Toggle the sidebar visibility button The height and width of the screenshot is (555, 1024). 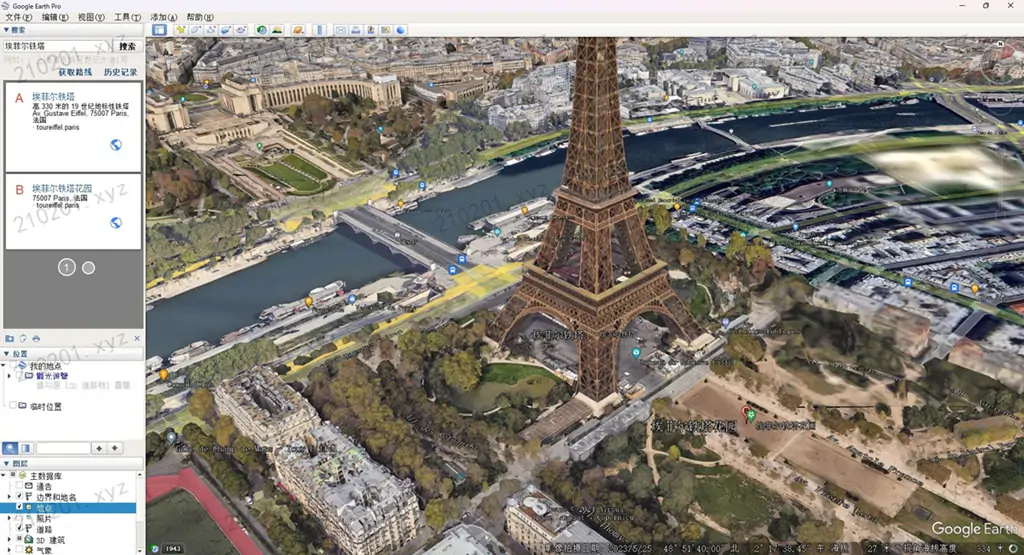coord(159,30)
